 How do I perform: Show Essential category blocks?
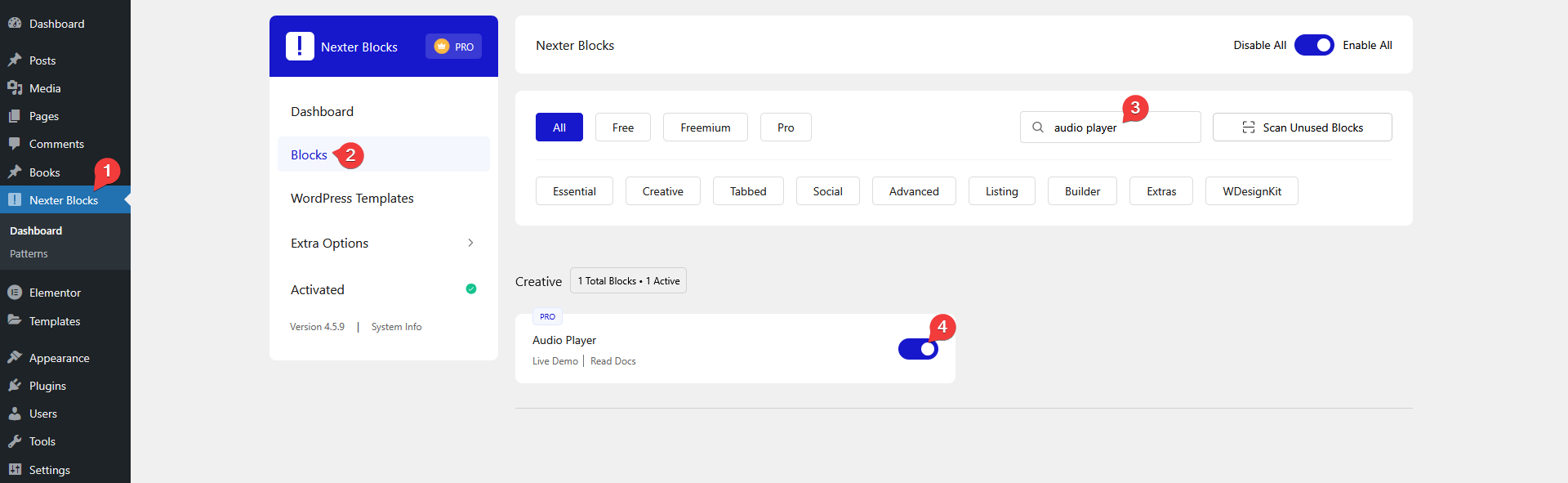tap(574, 191)
